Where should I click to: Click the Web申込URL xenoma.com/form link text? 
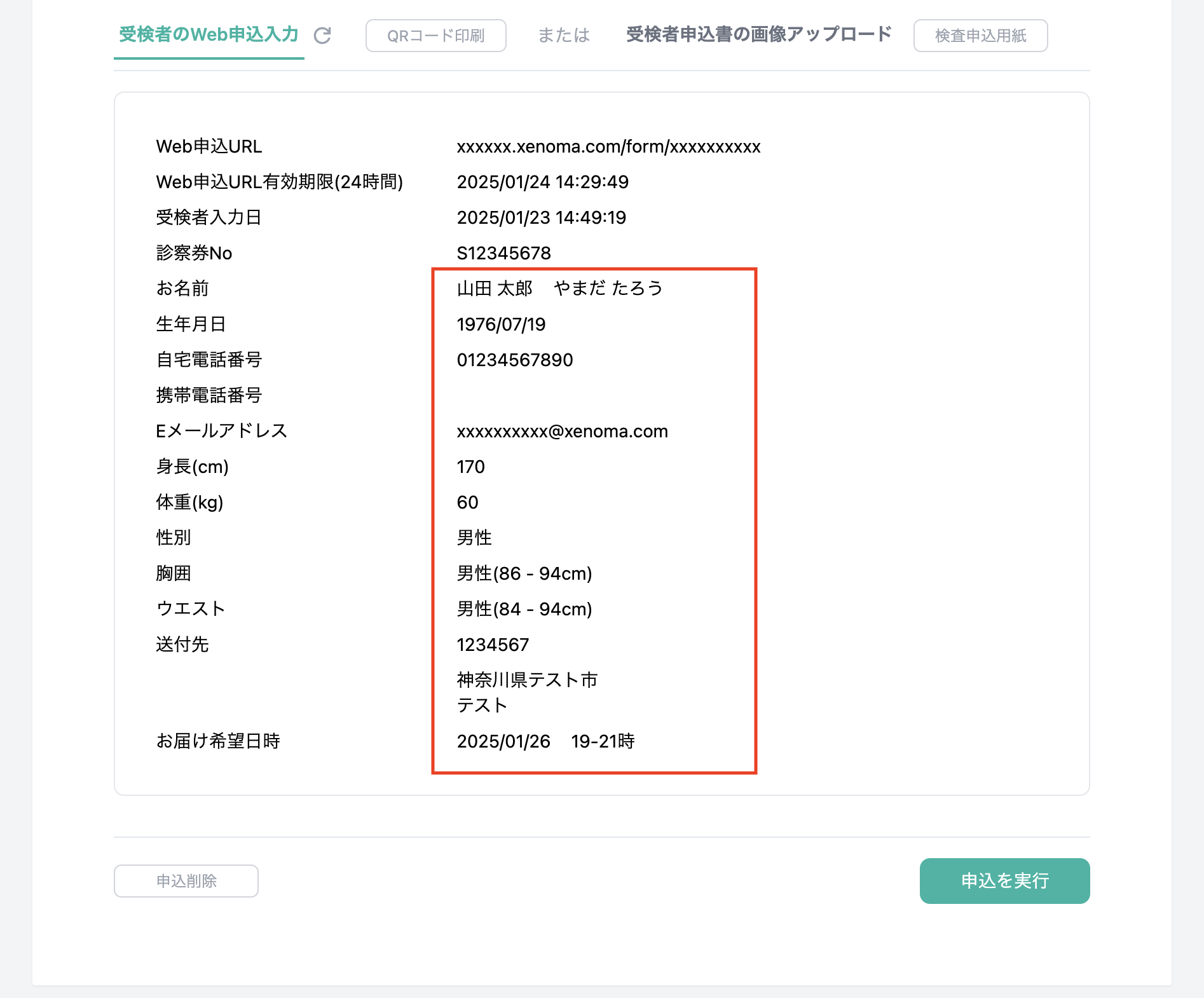[608, 147]
